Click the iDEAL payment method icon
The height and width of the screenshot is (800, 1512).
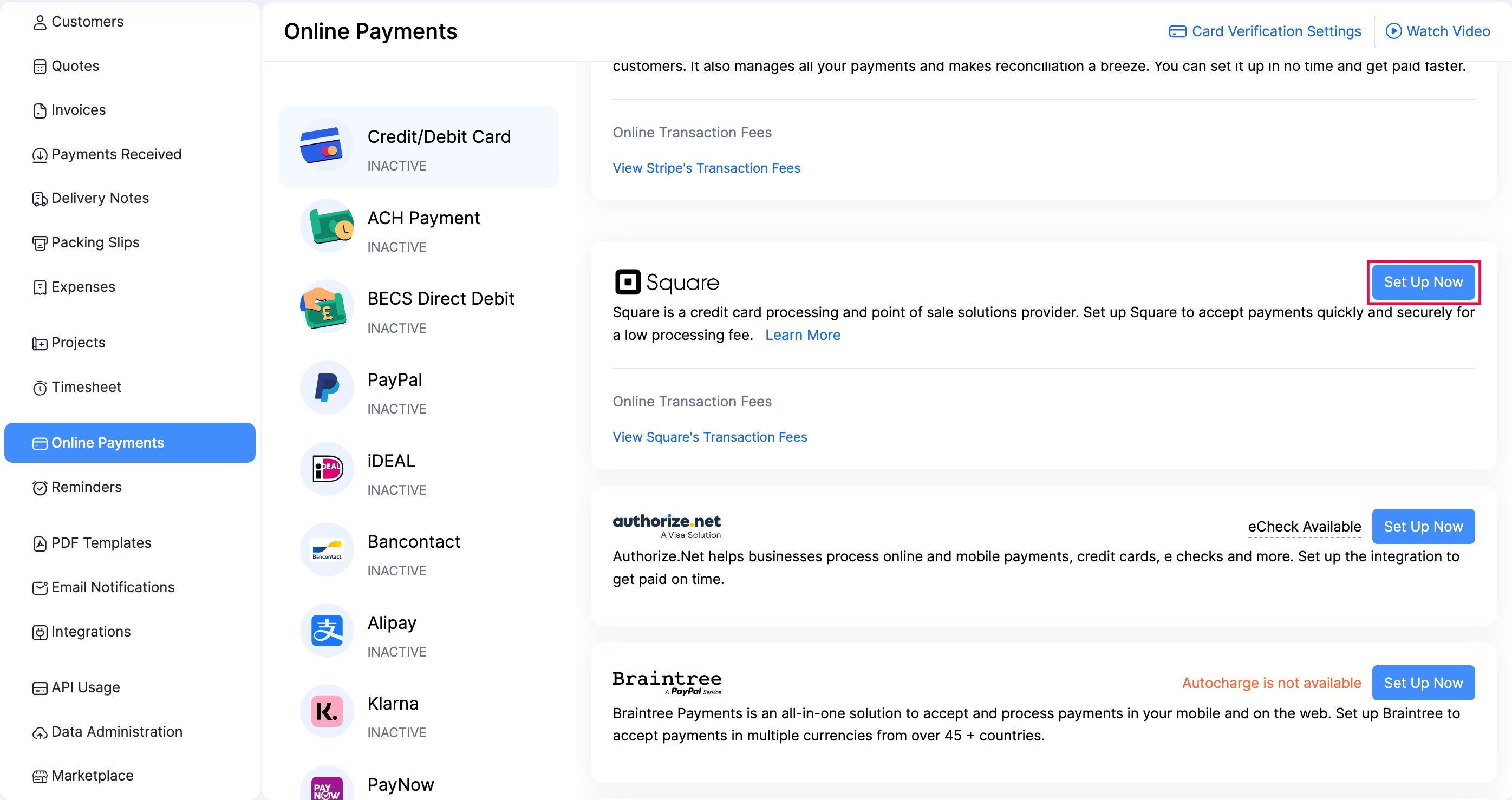327,469
